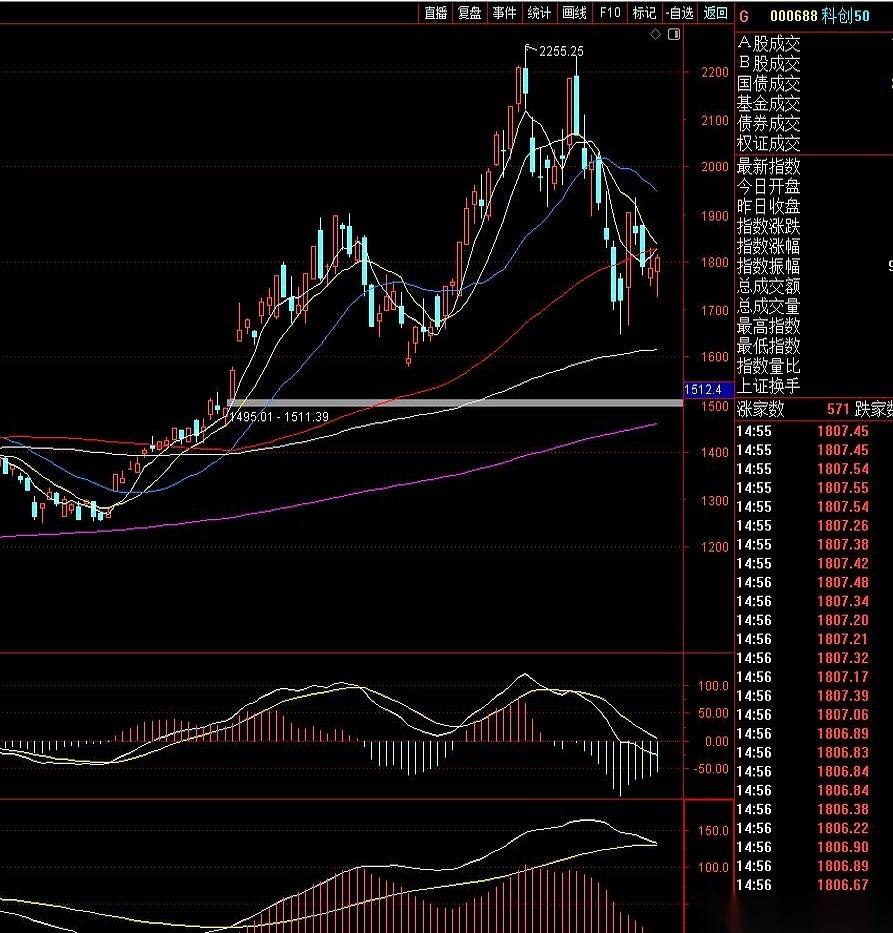Click the 科创50 index title

pos(845,16)
